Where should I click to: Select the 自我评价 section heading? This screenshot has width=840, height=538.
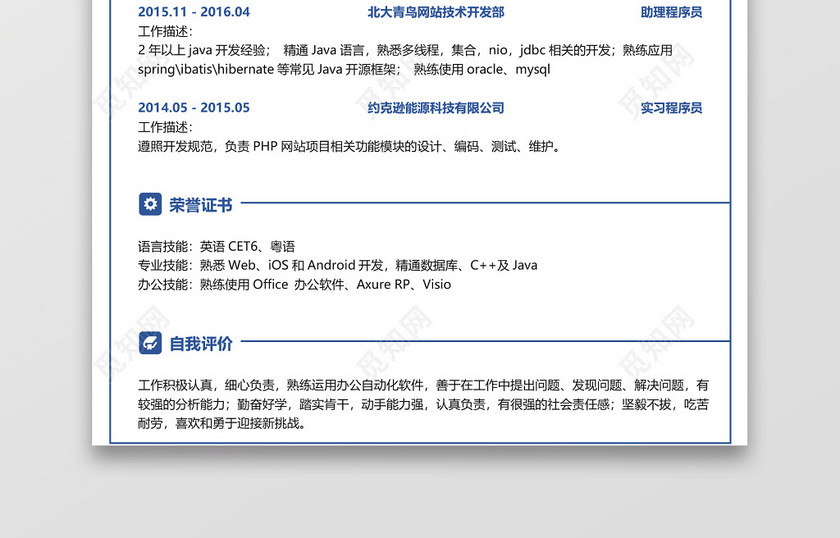(201, 343)
